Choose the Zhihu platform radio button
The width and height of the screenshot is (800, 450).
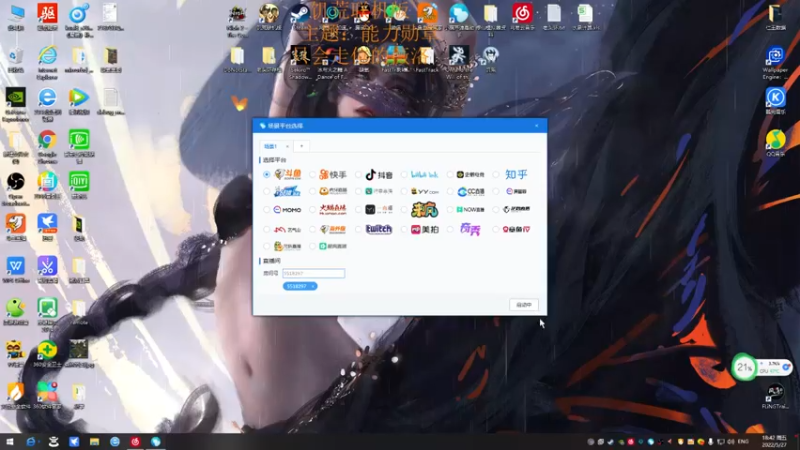click(496, 174)
